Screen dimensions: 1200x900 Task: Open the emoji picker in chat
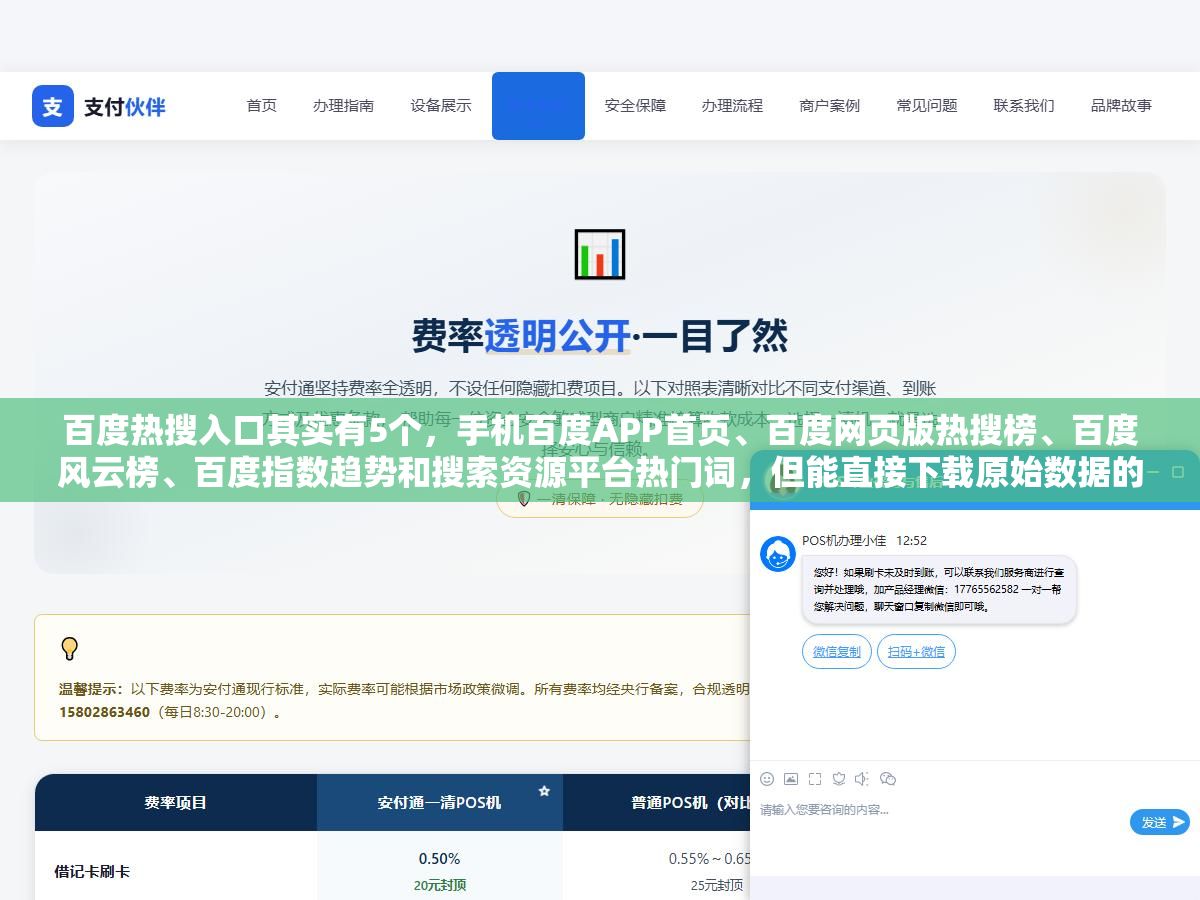[x=767, y=778]
